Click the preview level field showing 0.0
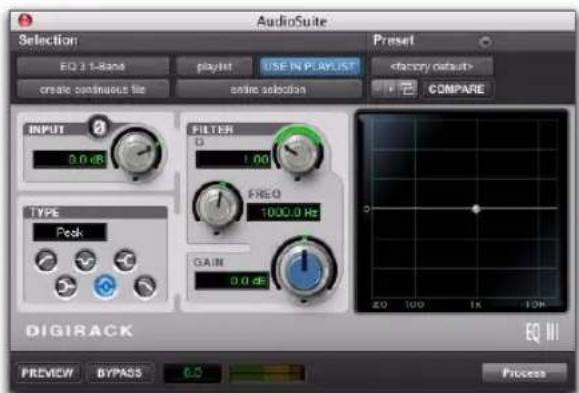 (x=192, y=373)
